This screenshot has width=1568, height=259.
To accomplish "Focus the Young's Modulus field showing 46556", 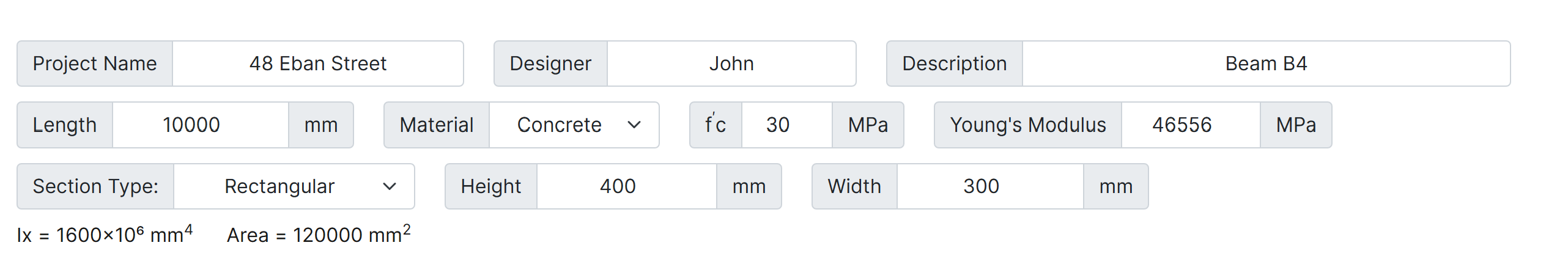I will tap(1189, 125).
